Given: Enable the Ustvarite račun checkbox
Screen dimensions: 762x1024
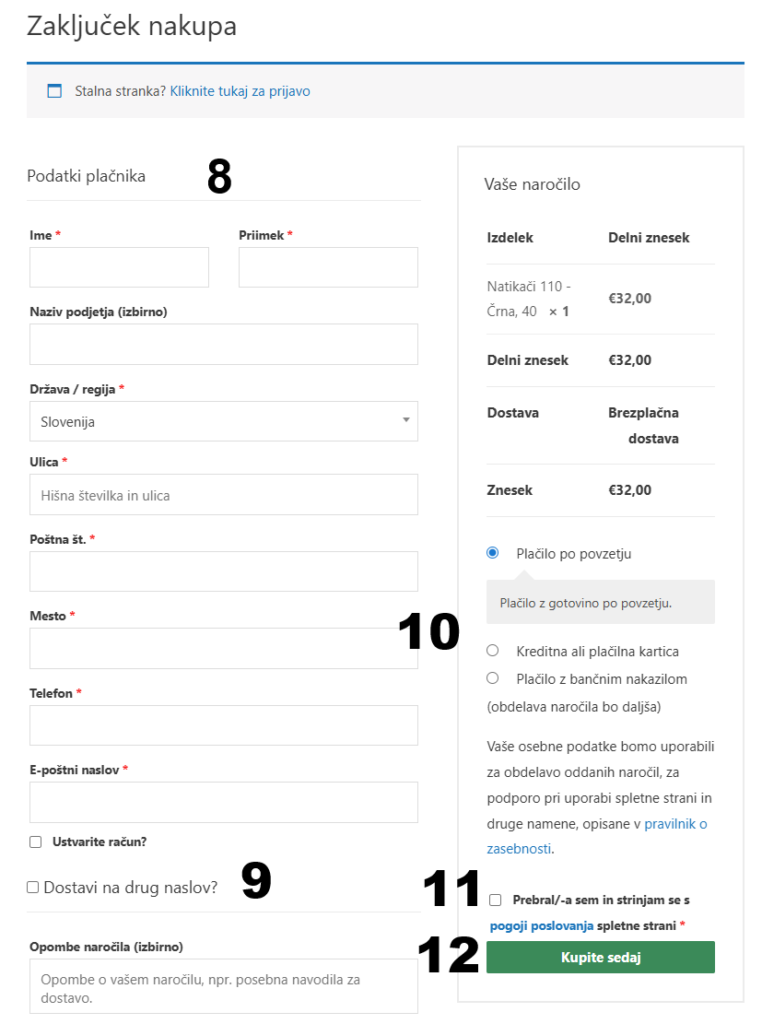Looking at the screenshot, I should pyautogui.click(x=36, y=842).
